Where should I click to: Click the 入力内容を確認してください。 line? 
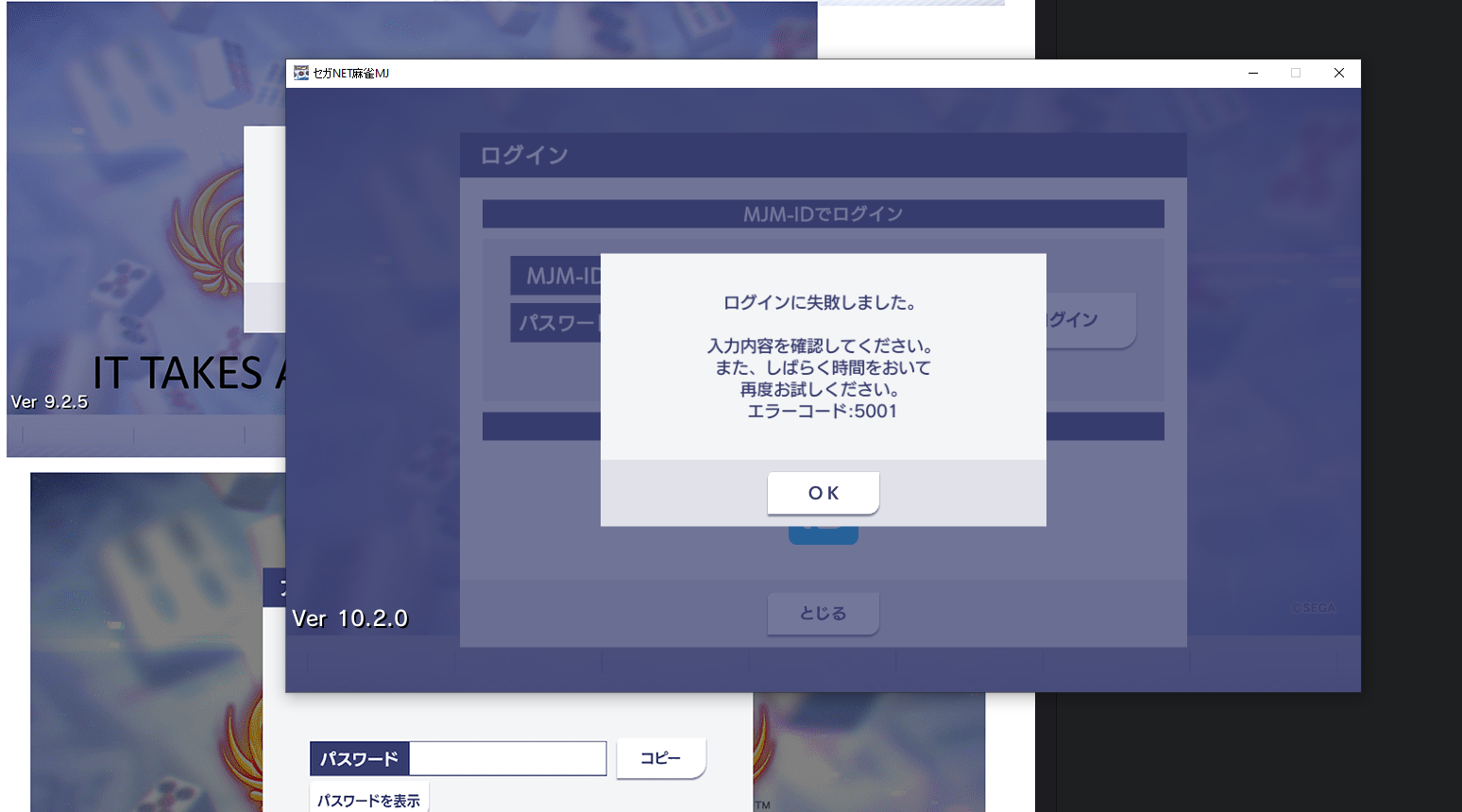click(822, 347)
